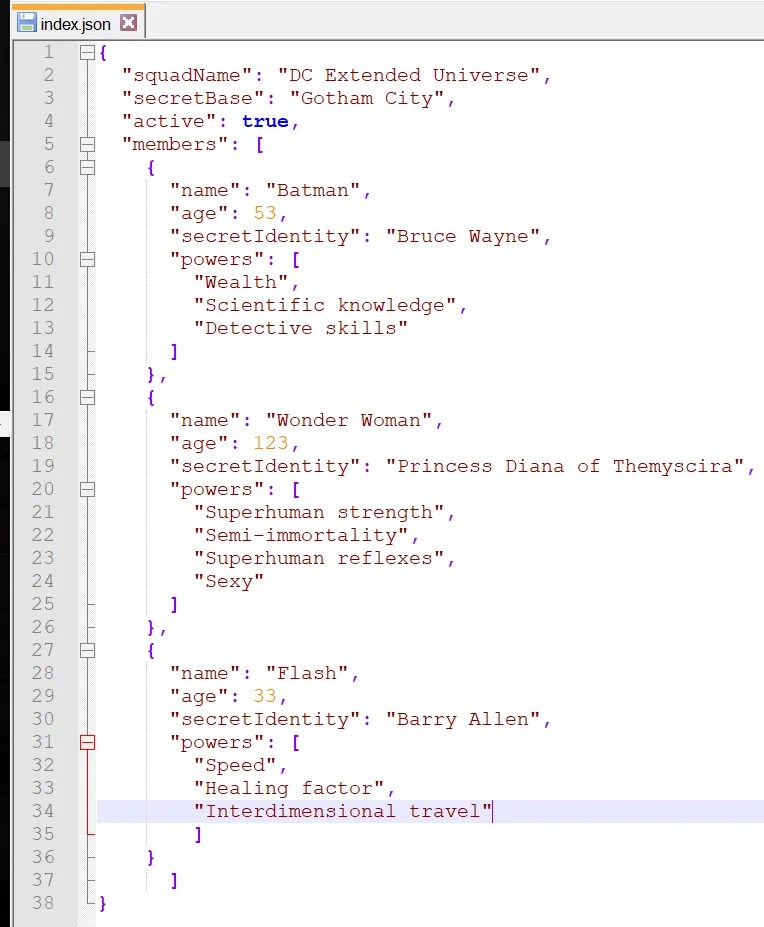This screenshot has height=927, width=764.
Task: Click line number 38 in the margin
Action: click(43, 903)
